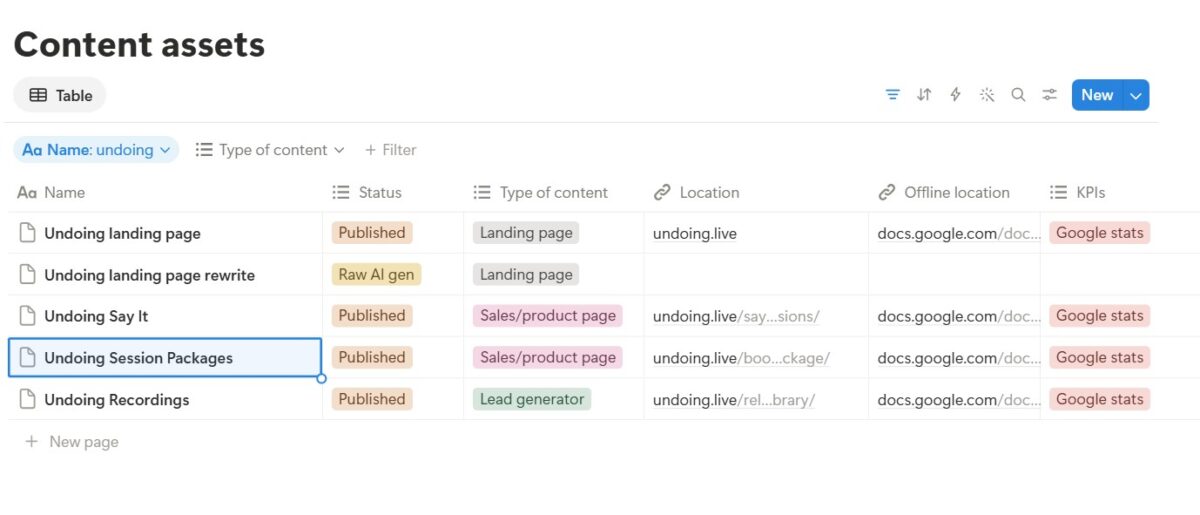Open the filter icon in toolbar

[893, 95]
